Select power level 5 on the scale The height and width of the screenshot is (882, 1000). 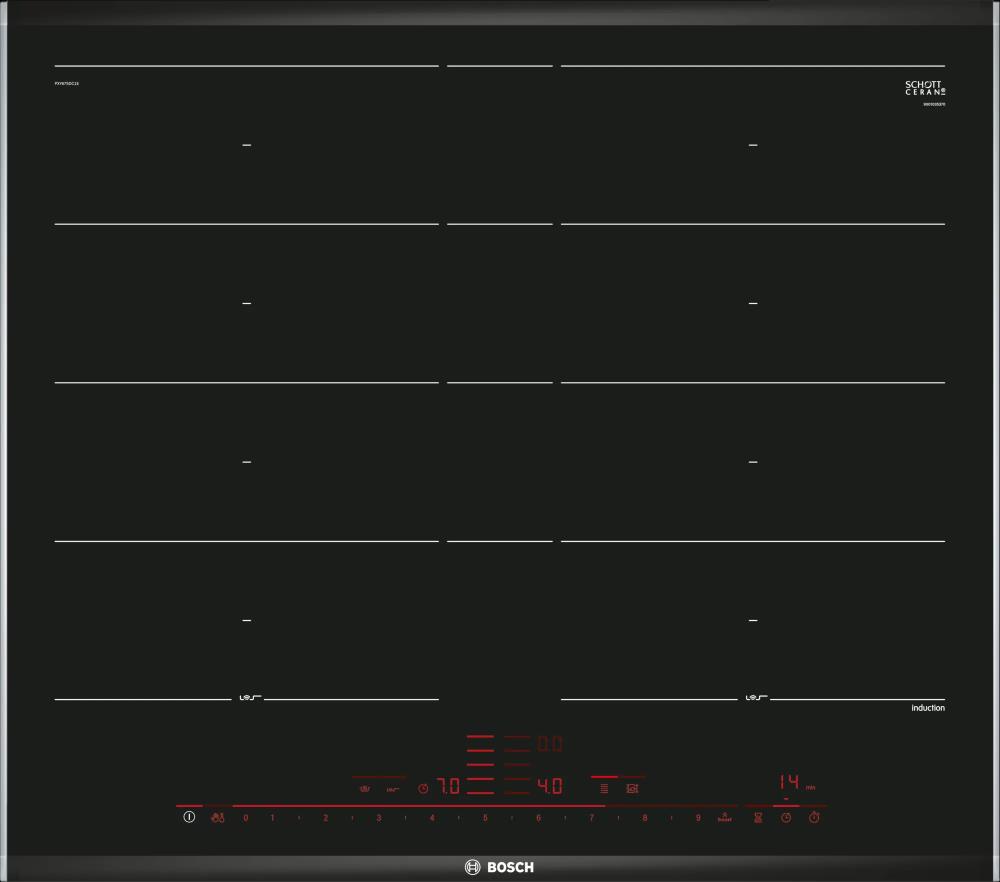coord(485,818)
